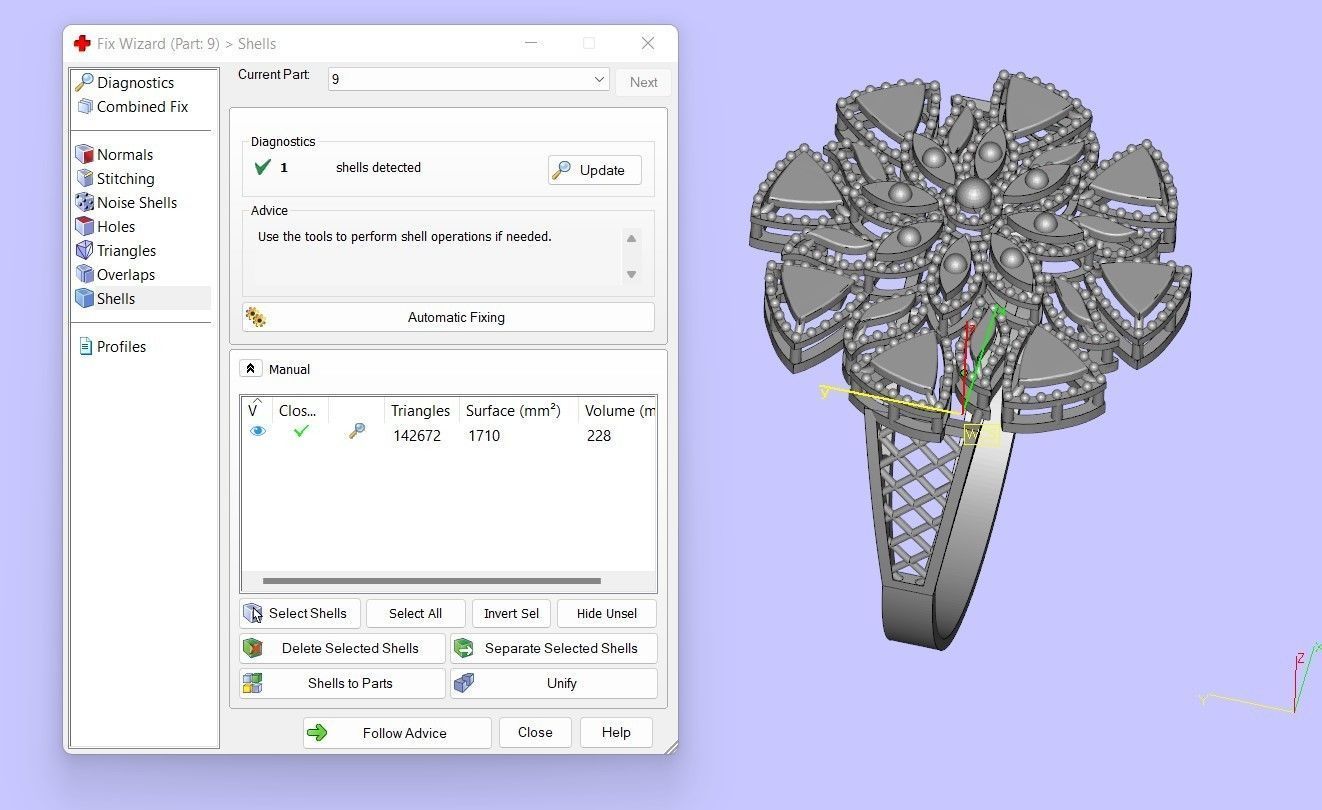The height and width of the screenshot is (810, 1322).
Task: Open the Triangles page
Action: 126,251
